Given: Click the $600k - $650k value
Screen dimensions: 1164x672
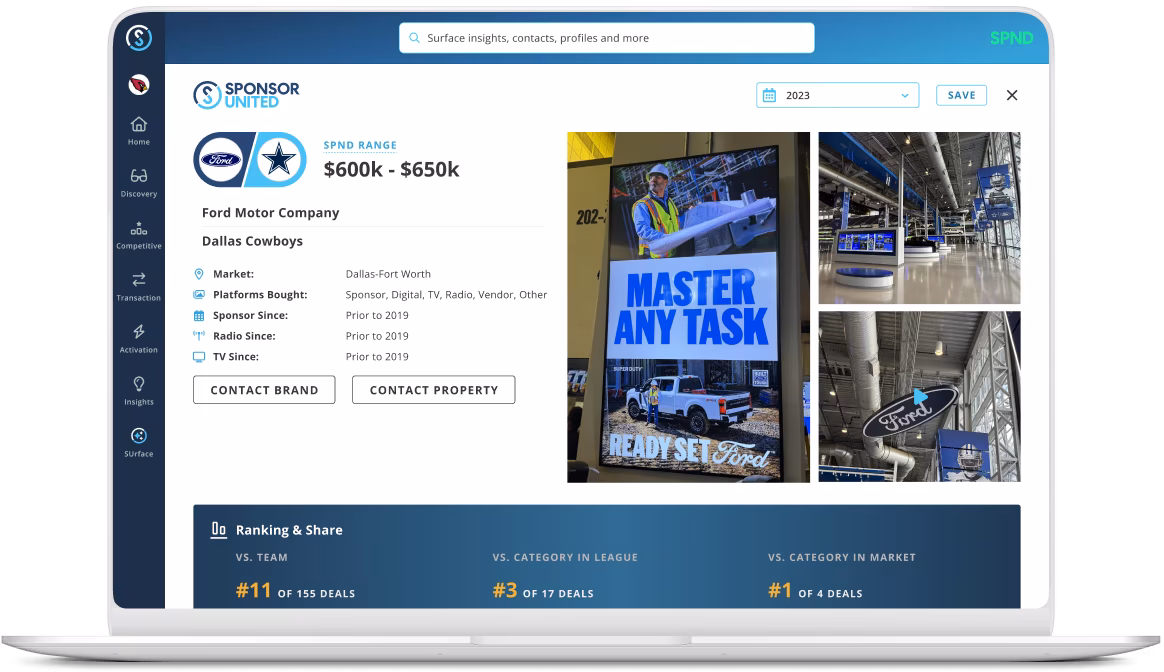Looking at the screenshot, I should tap(391, 169).
